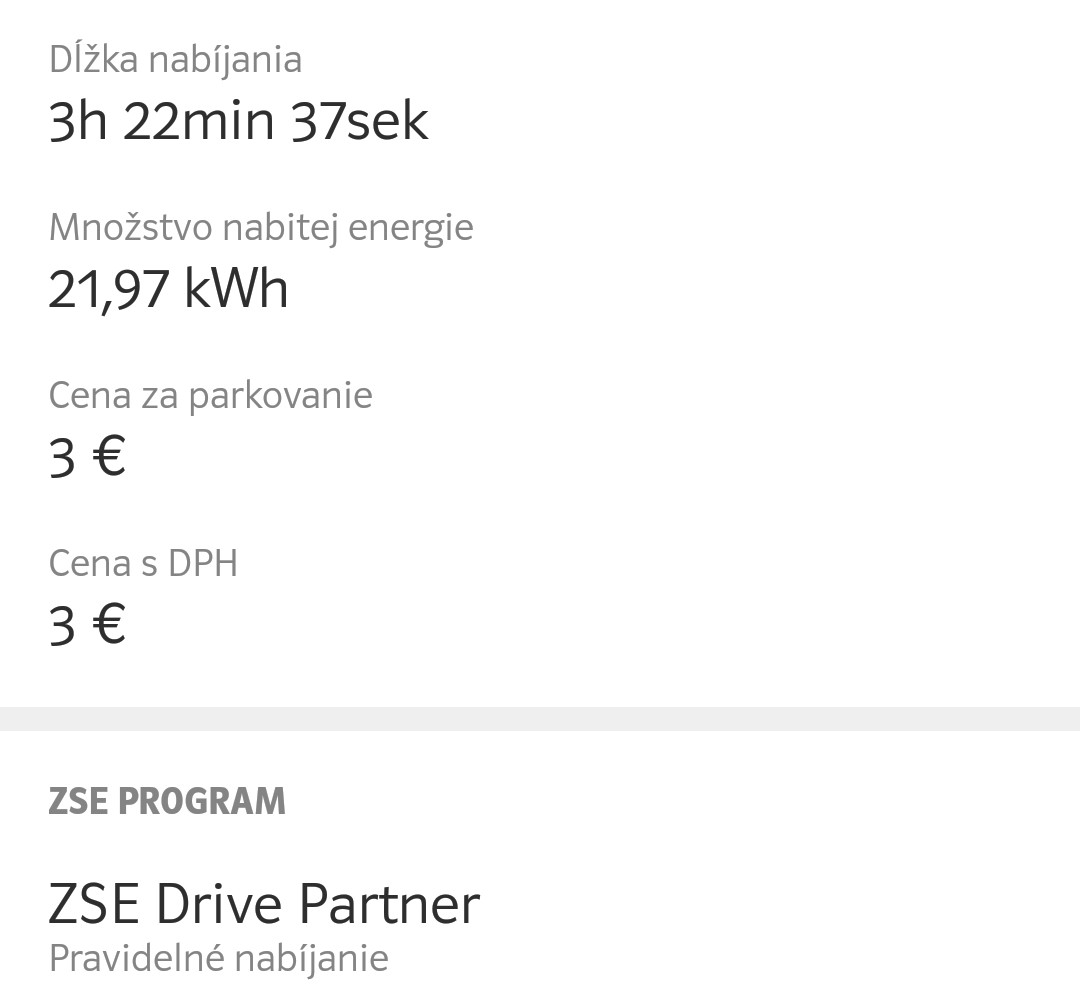Tap the 'Cena s DPH' label
This screenshot has width=1080, height=995.
pyautogui.click(x=143, y=564)
